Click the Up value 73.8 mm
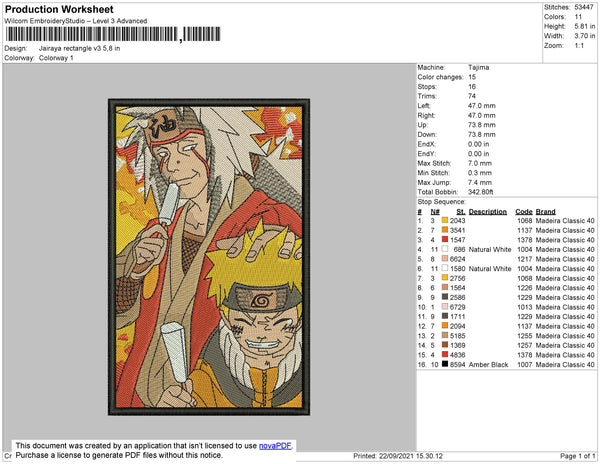 point(482,125)
